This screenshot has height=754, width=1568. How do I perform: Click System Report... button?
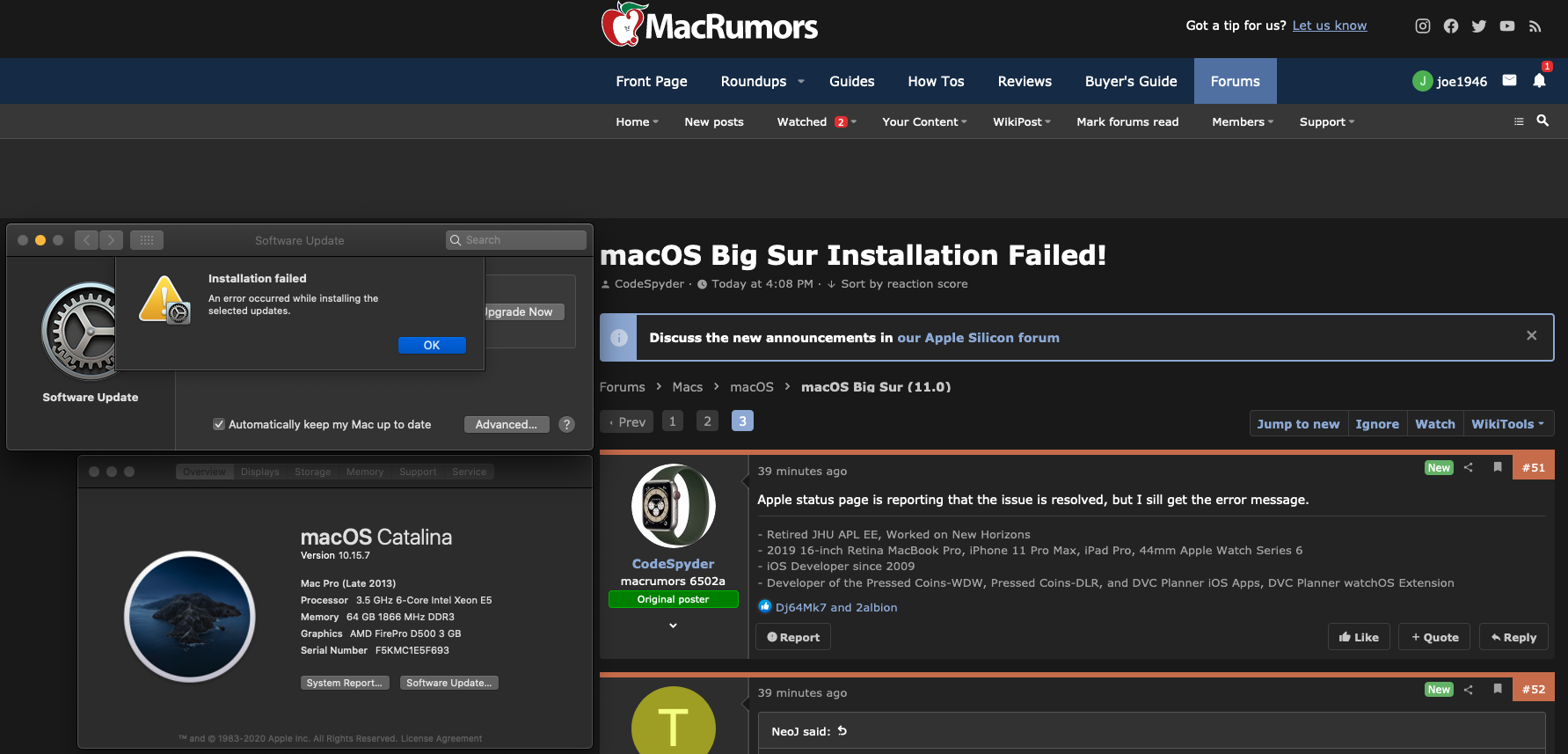tap(345, 683)
